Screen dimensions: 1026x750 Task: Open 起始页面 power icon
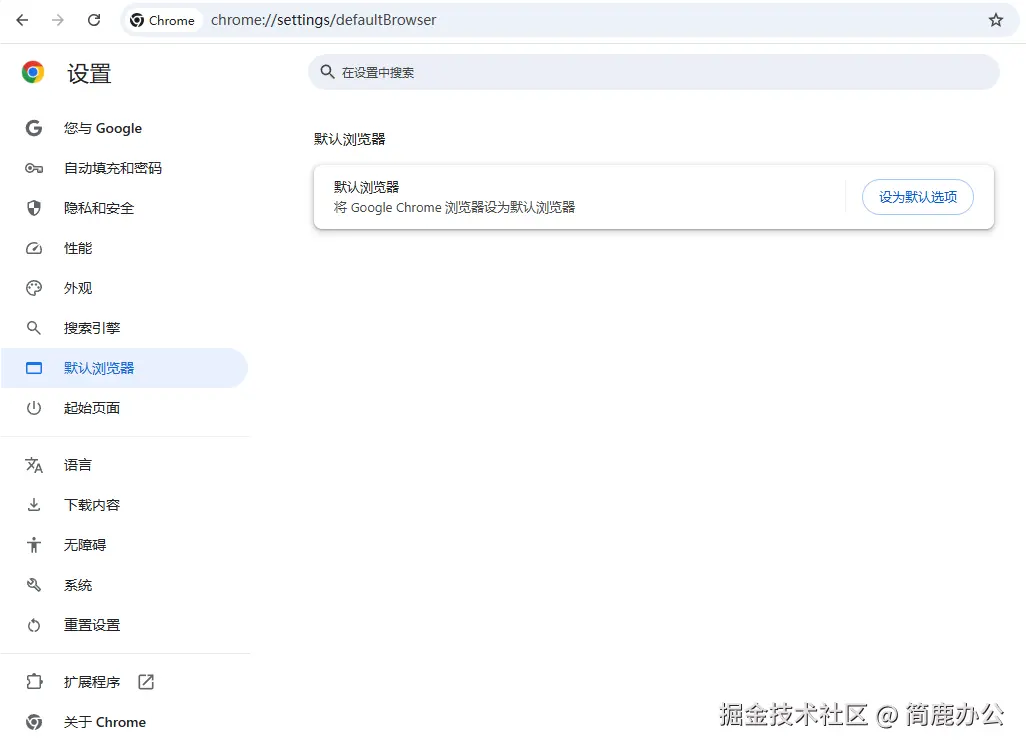(33, 408)
